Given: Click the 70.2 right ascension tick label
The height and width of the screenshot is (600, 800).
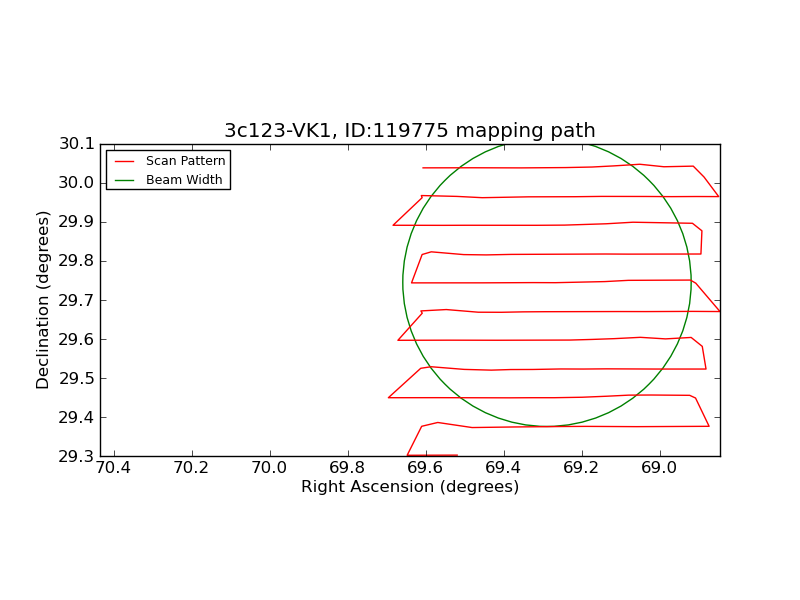Looking at the screenshot, I should (191, 468).
